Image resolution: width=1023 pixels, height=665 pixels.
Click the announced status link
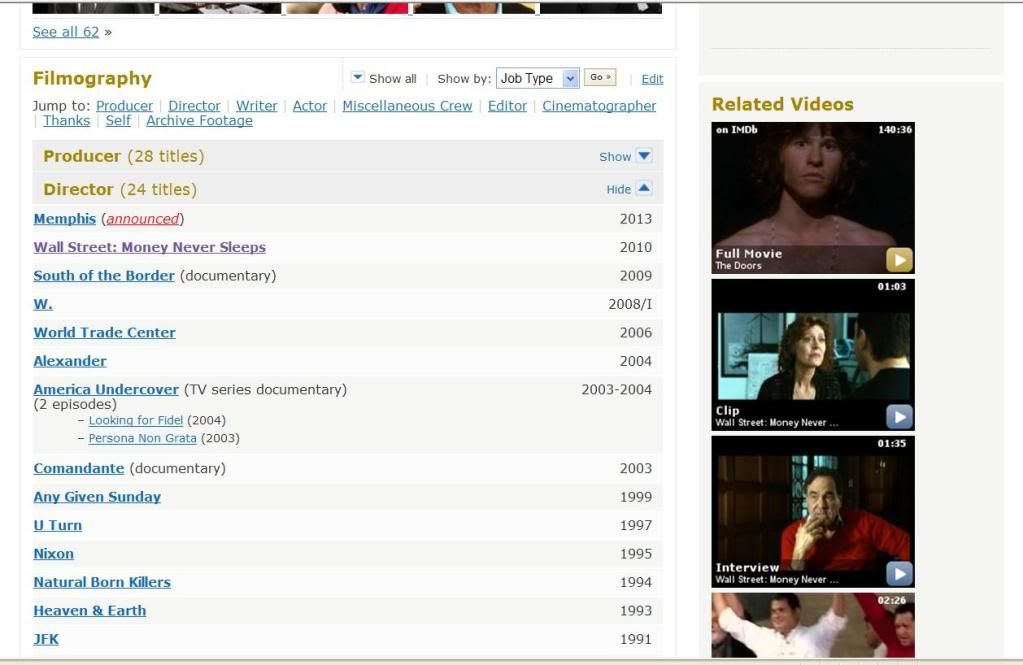[x=143, y=219]
